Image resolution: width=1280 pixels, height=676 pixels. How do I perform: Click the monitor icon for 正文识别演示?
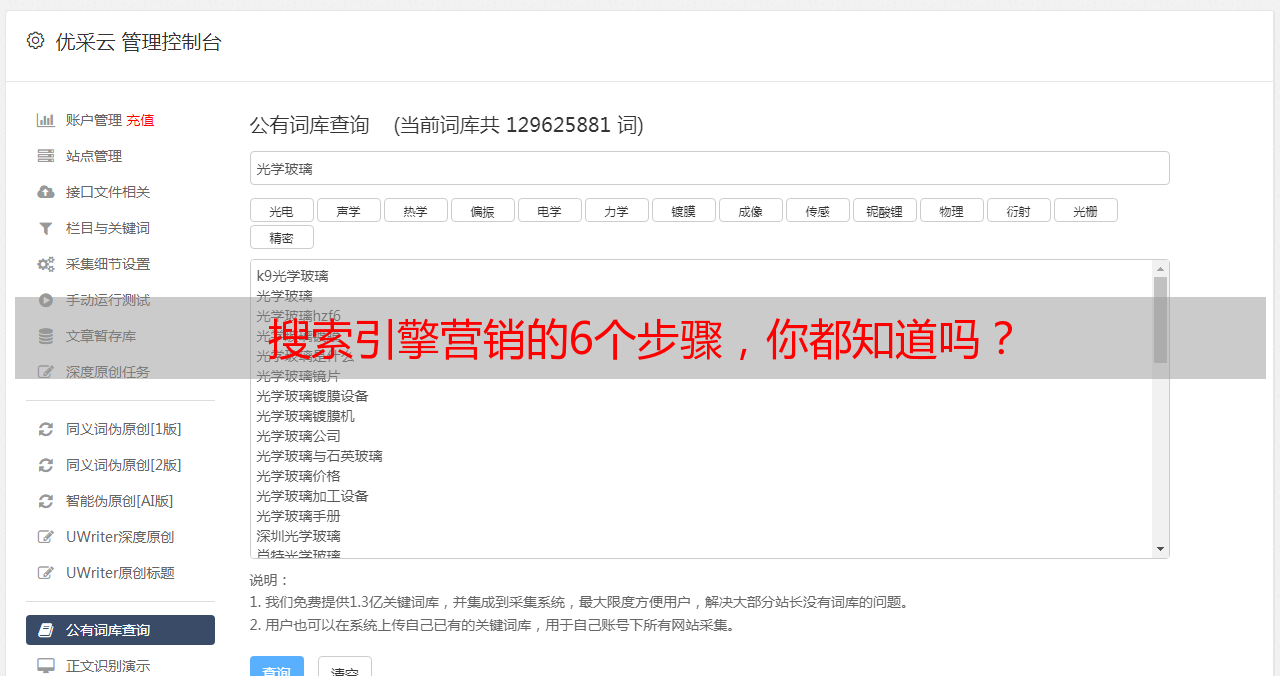pos(46,666)
